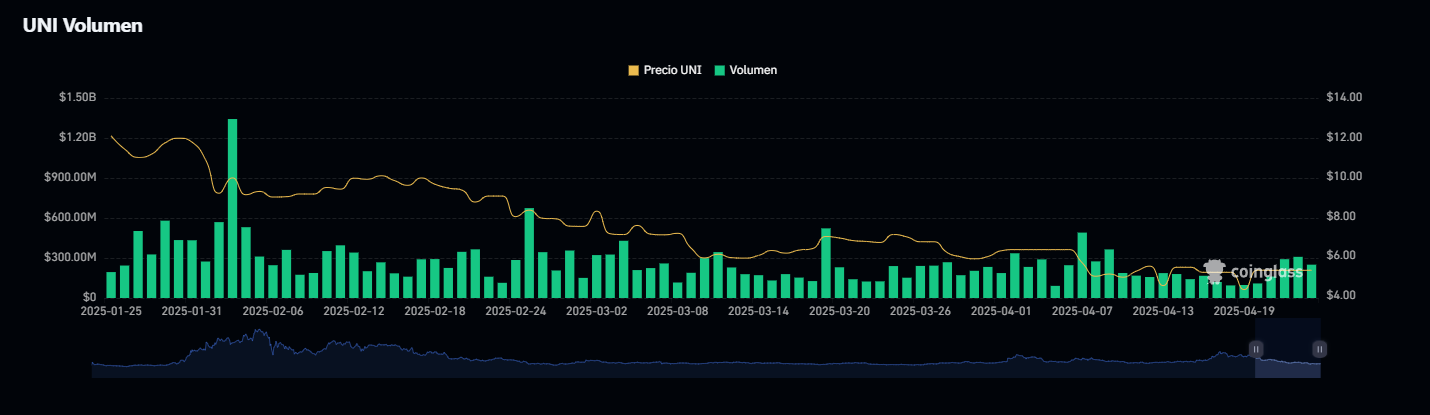The height and width of the screenshot is (415, 1430).
Task: Select the tall volume bar above the 2025-04-07 label
Action: click(1082, 265)
